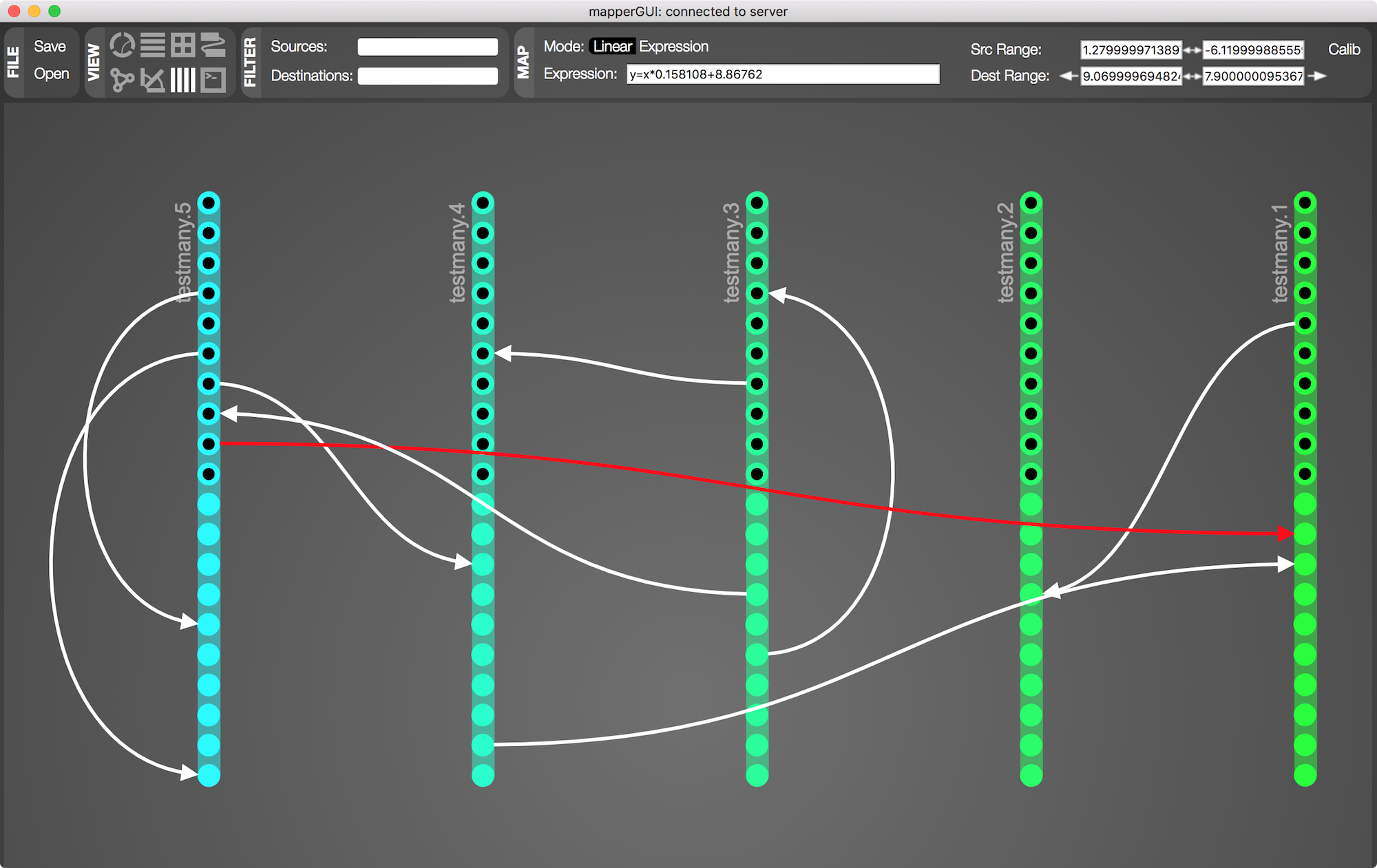Select the curved-link flow view icon
The width and height of the screenshot is (1377, 868).
click(x=213, y=45)
